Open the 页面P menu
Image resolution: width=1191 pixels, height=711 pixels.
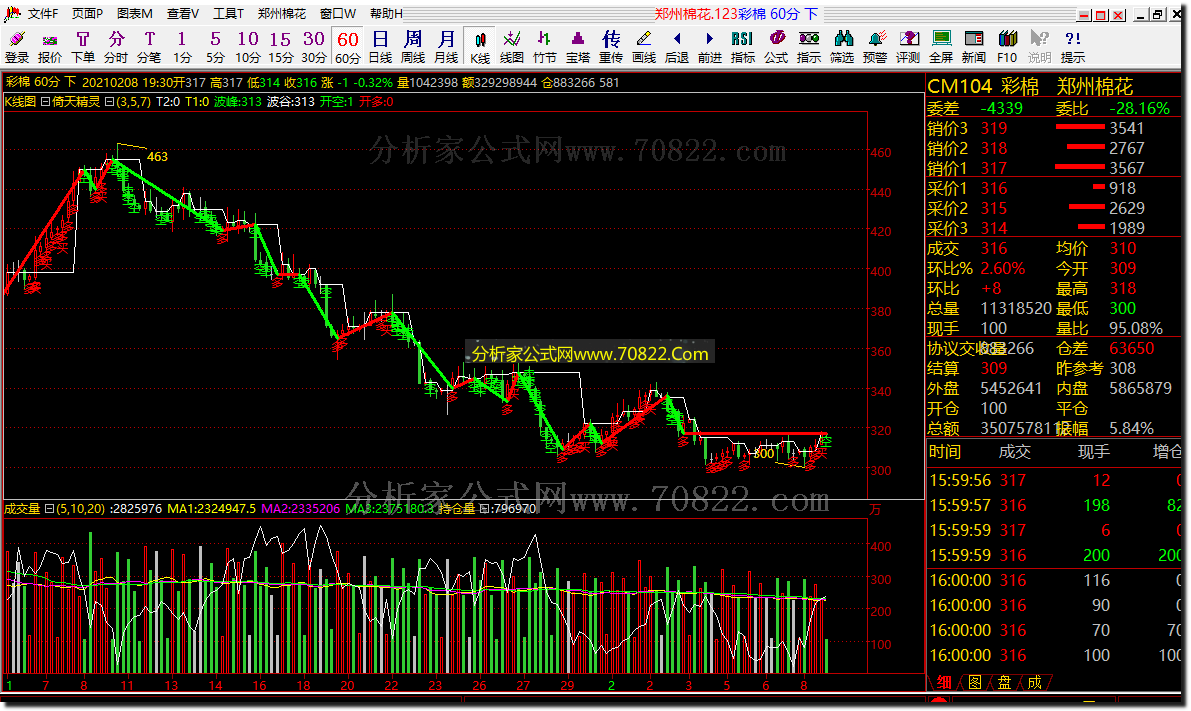(87, 14)
